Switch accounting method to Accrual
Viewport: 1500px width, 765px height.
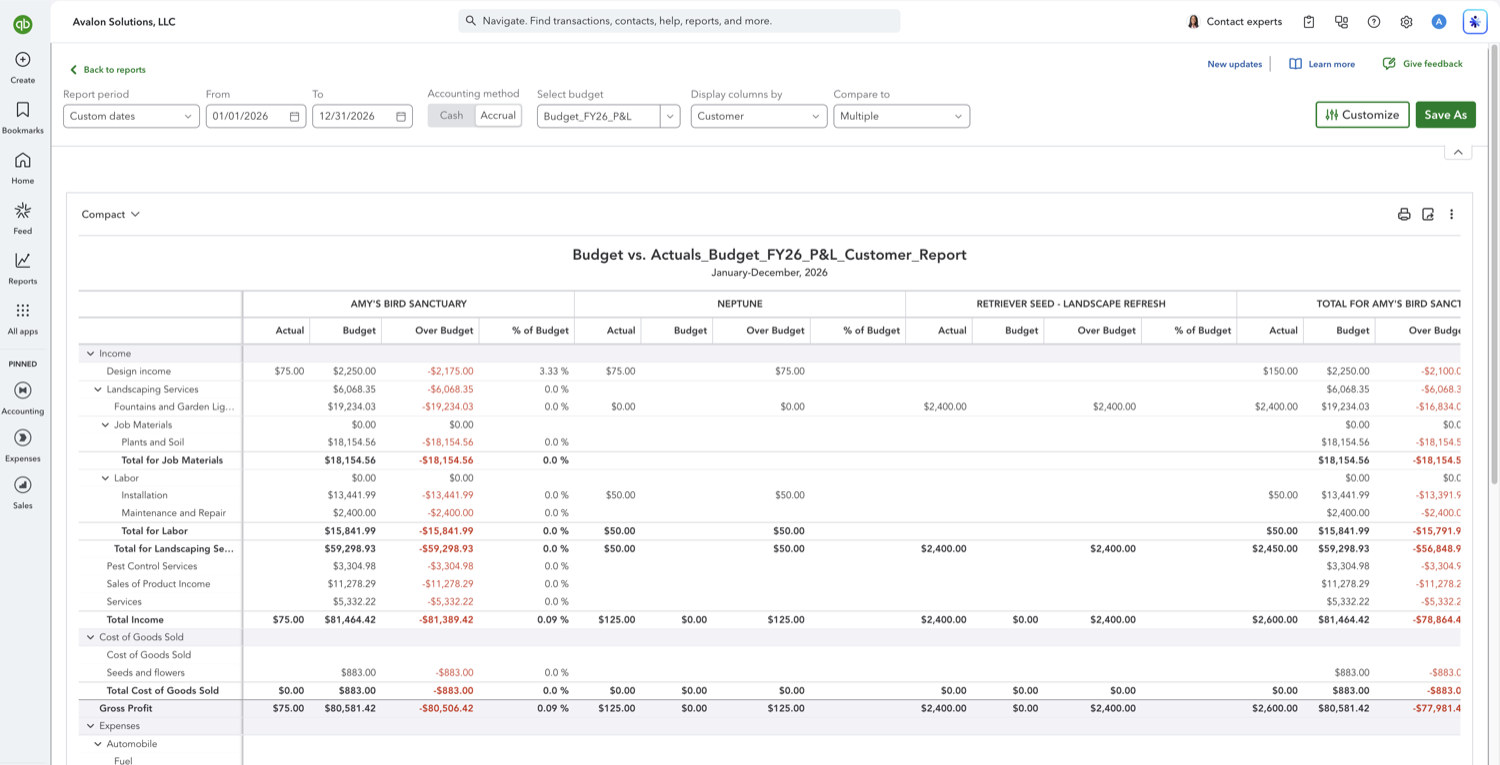point(498,115)
